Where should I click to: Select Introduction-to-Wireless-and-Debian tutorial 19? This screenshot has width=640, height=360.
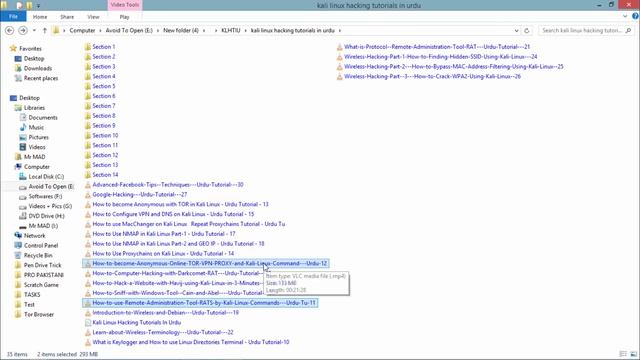click(165, 313)
